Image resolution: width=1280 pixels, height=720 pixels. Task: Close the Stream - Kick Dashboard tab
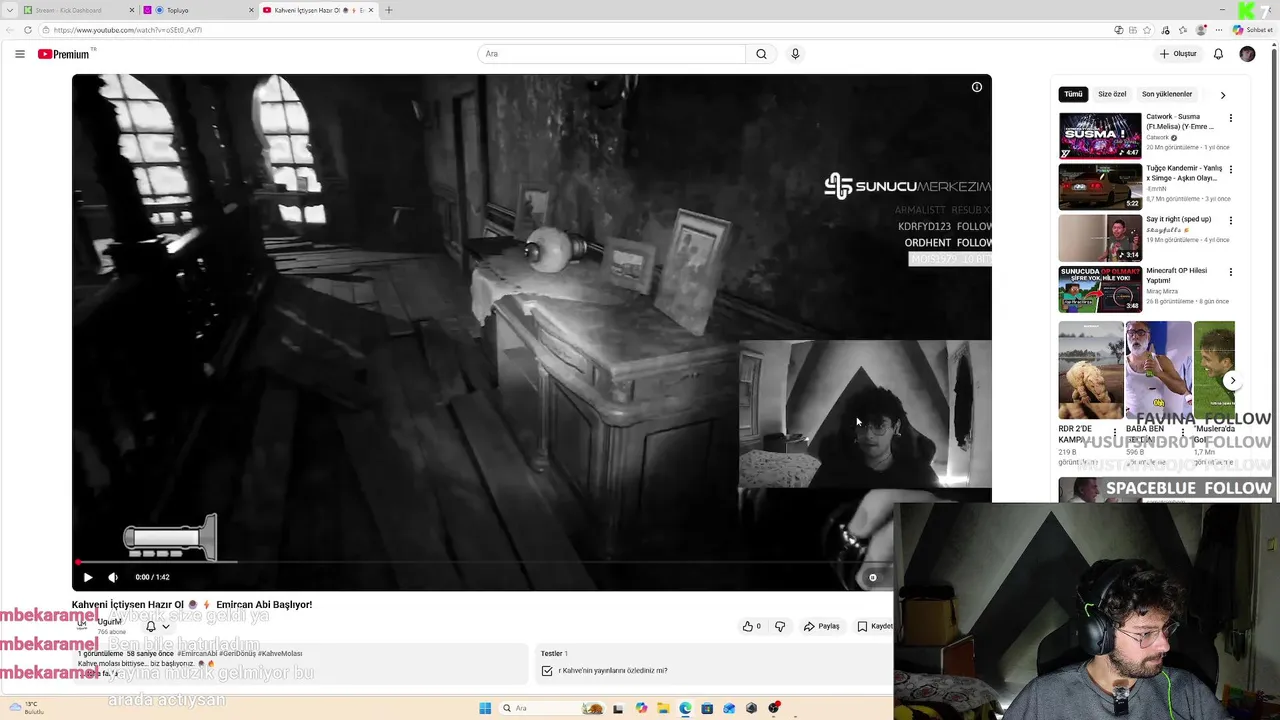[132, 10]
